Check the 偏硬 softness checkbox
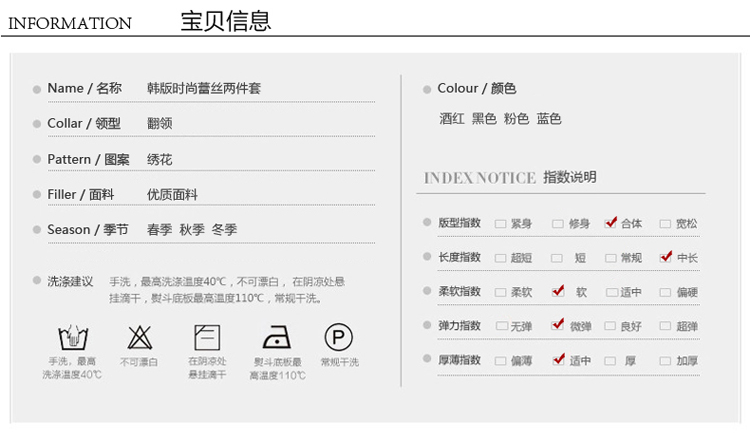The image size is (750, 435). (x=665, y=292)
